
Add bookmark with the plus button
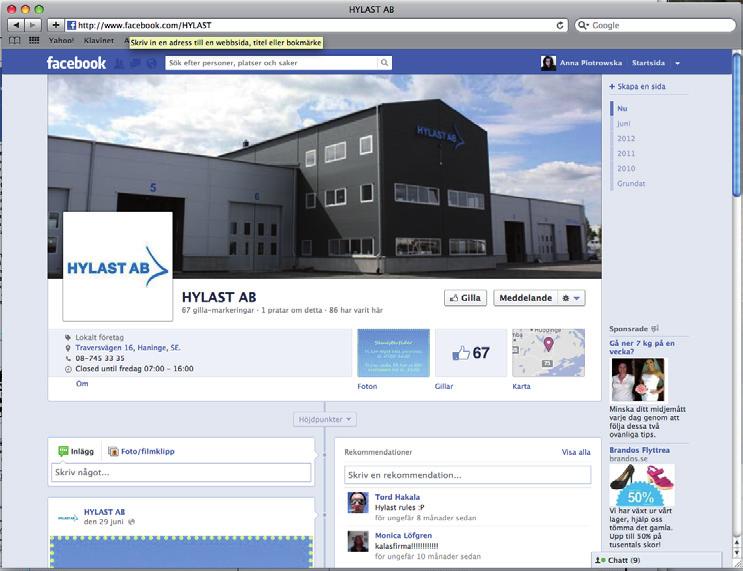(55, 25)
